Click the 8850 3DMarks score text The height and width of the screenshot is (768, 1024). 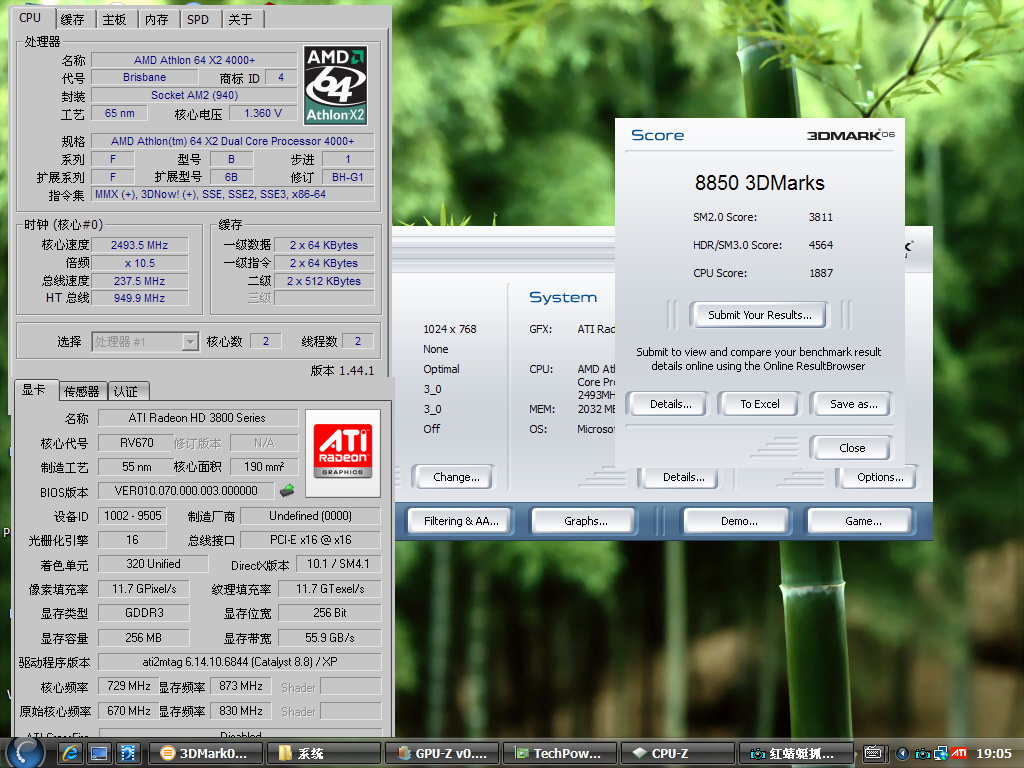point(760,183)
